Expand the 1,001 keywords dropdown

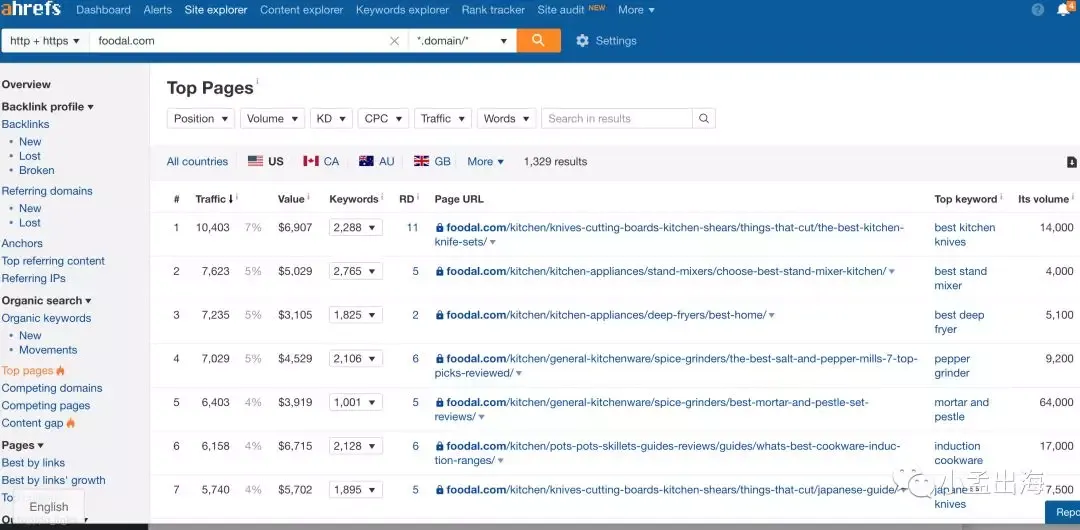[355, 402]
